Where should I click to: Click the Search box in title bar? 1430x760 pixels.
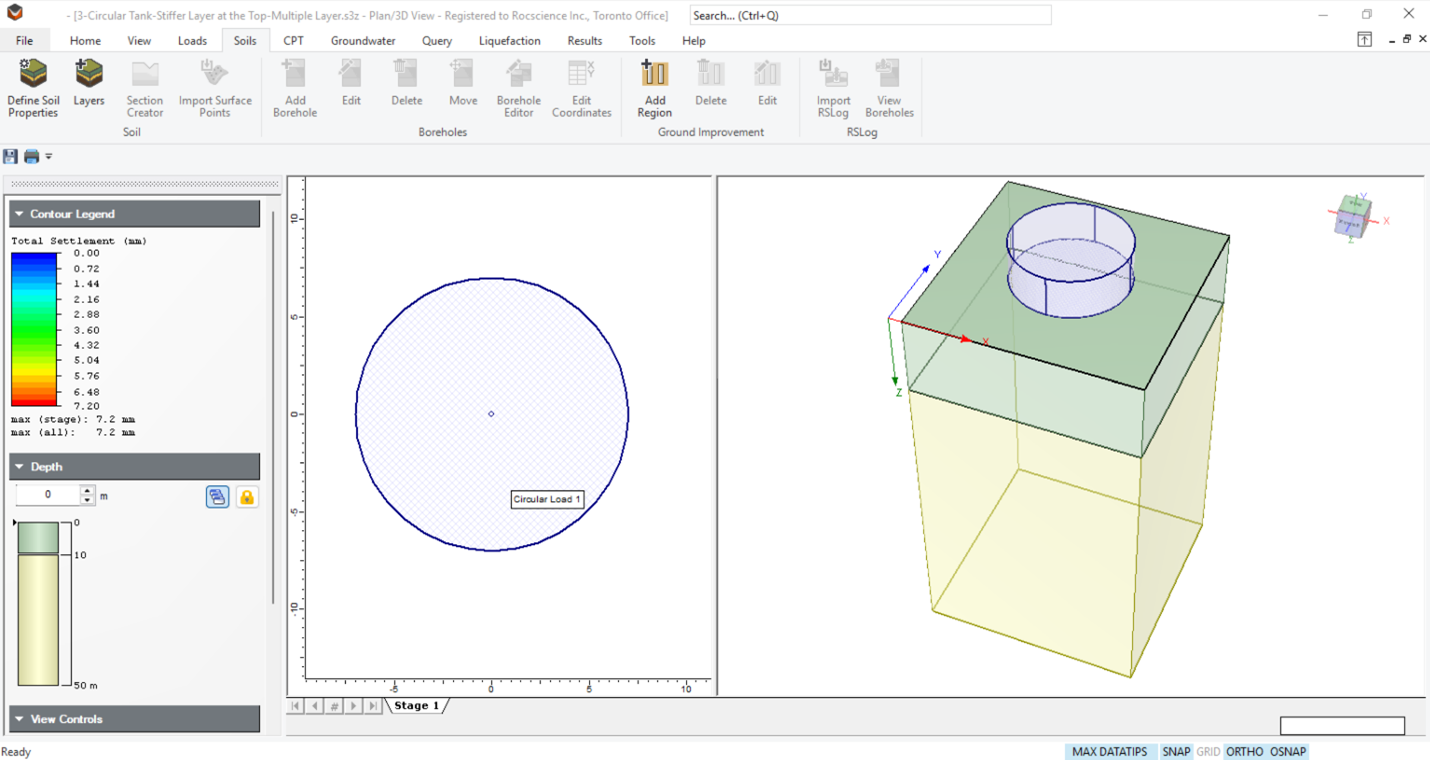(869, 15)
